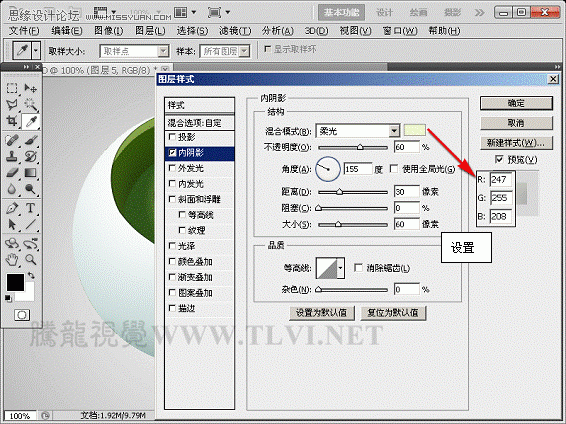Uncheck the 内阴影 inner shadow checkbox
The height and width of the screenshot is (424, 566).
(173, 153)
